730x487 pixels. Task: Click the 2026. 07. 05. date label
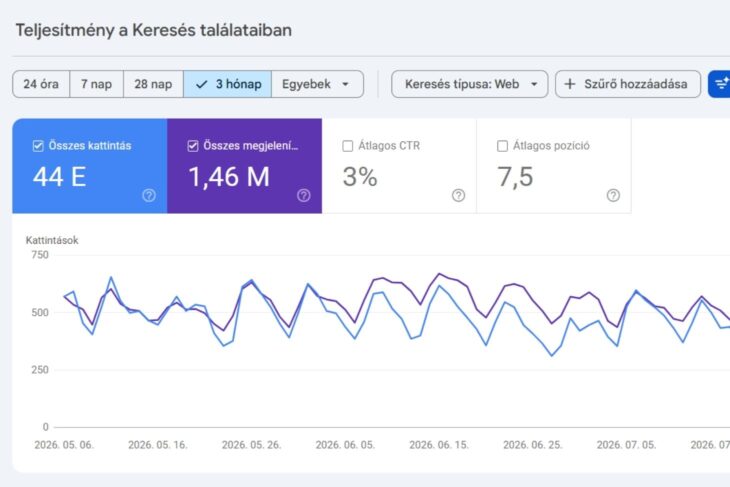[x=626, y=445]
